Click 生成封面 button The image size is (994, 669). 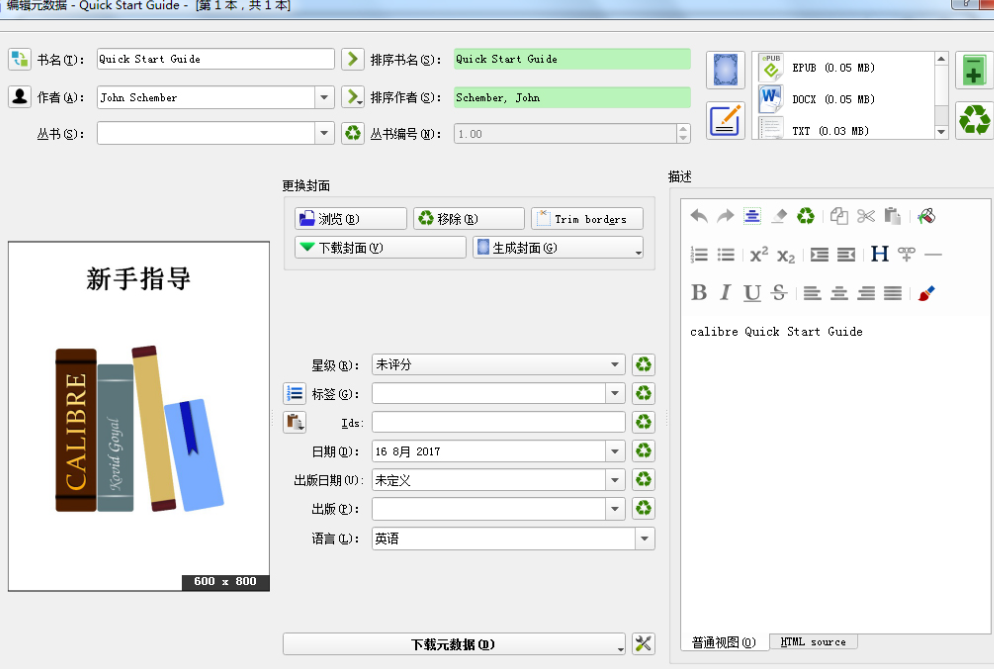(558, 247)
